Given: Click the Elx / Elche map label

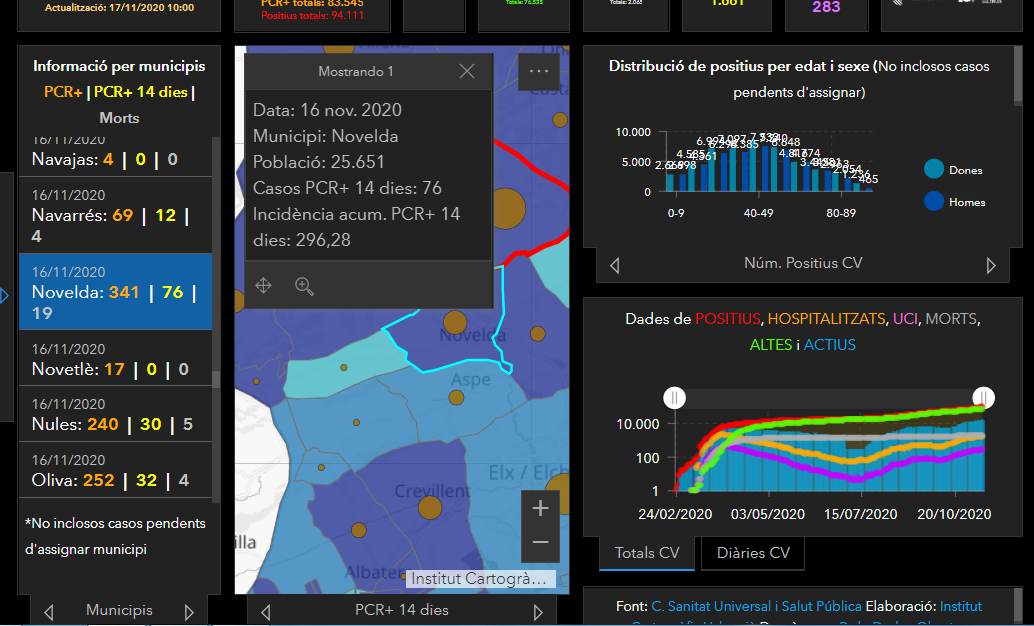Looking at the screenshot, I should tap(528, 473).
